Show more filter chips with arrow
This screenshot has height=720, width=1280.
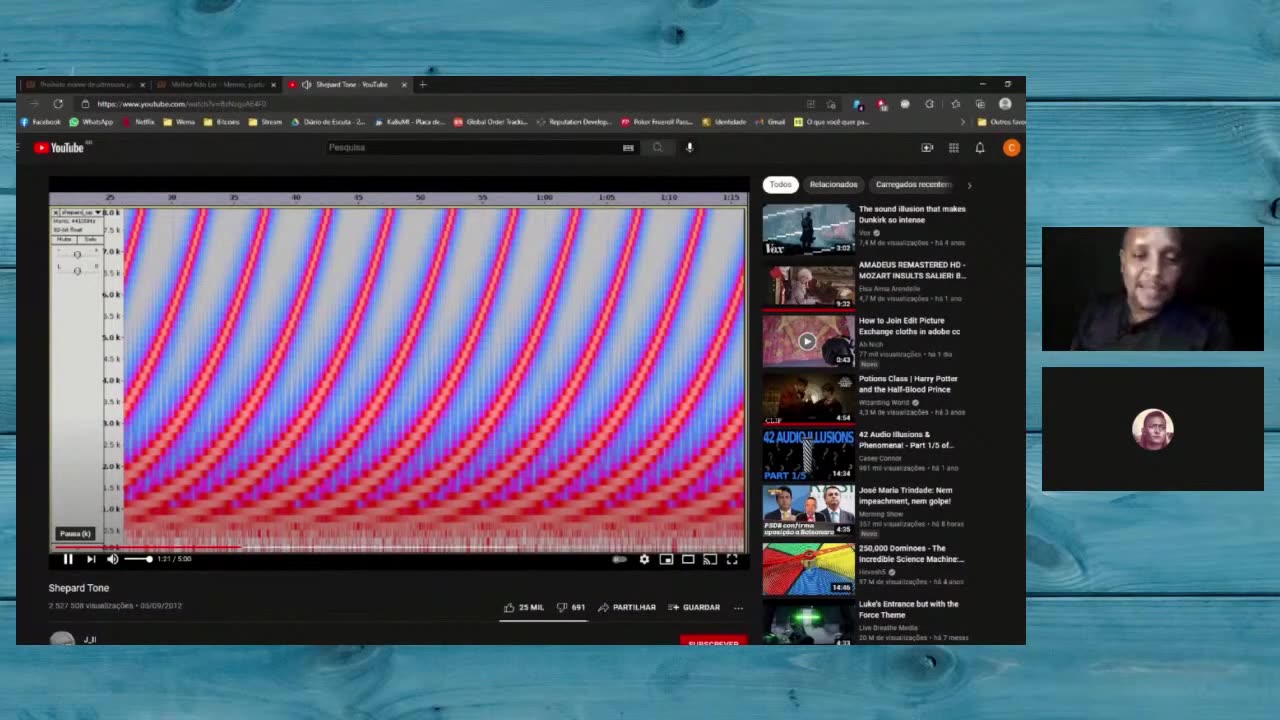968,185
